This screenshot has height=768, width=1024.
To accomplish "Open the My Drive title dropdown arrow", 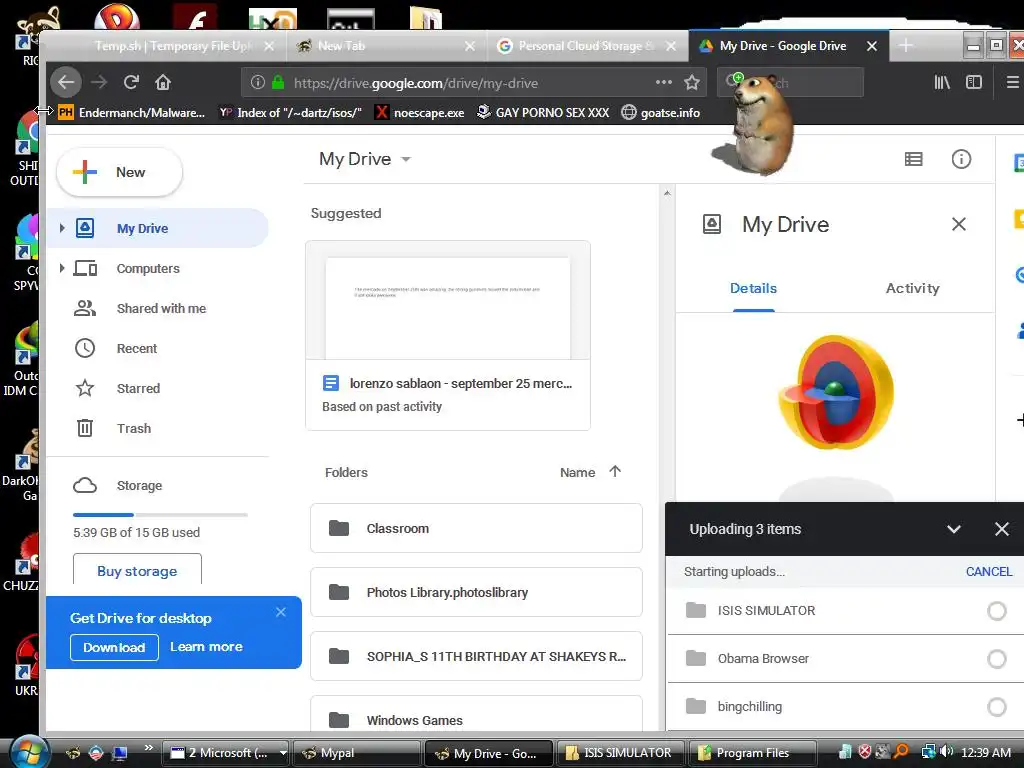I will click(406, 159).
